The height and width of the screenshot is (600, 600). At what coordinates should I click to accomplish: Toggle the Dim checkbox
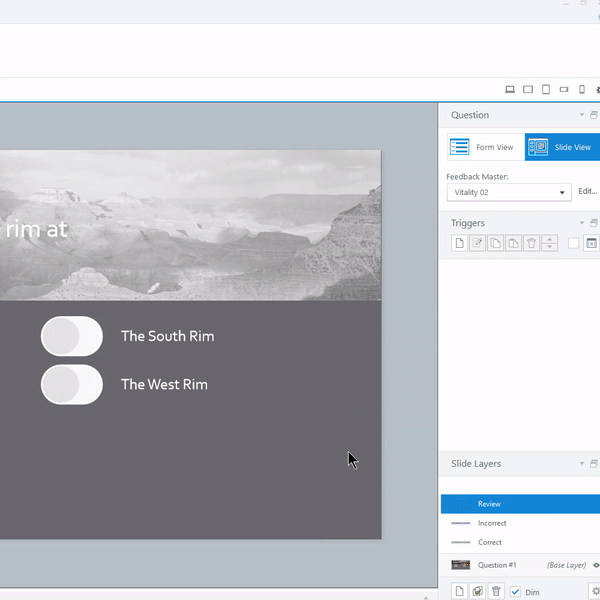point(515,592)
